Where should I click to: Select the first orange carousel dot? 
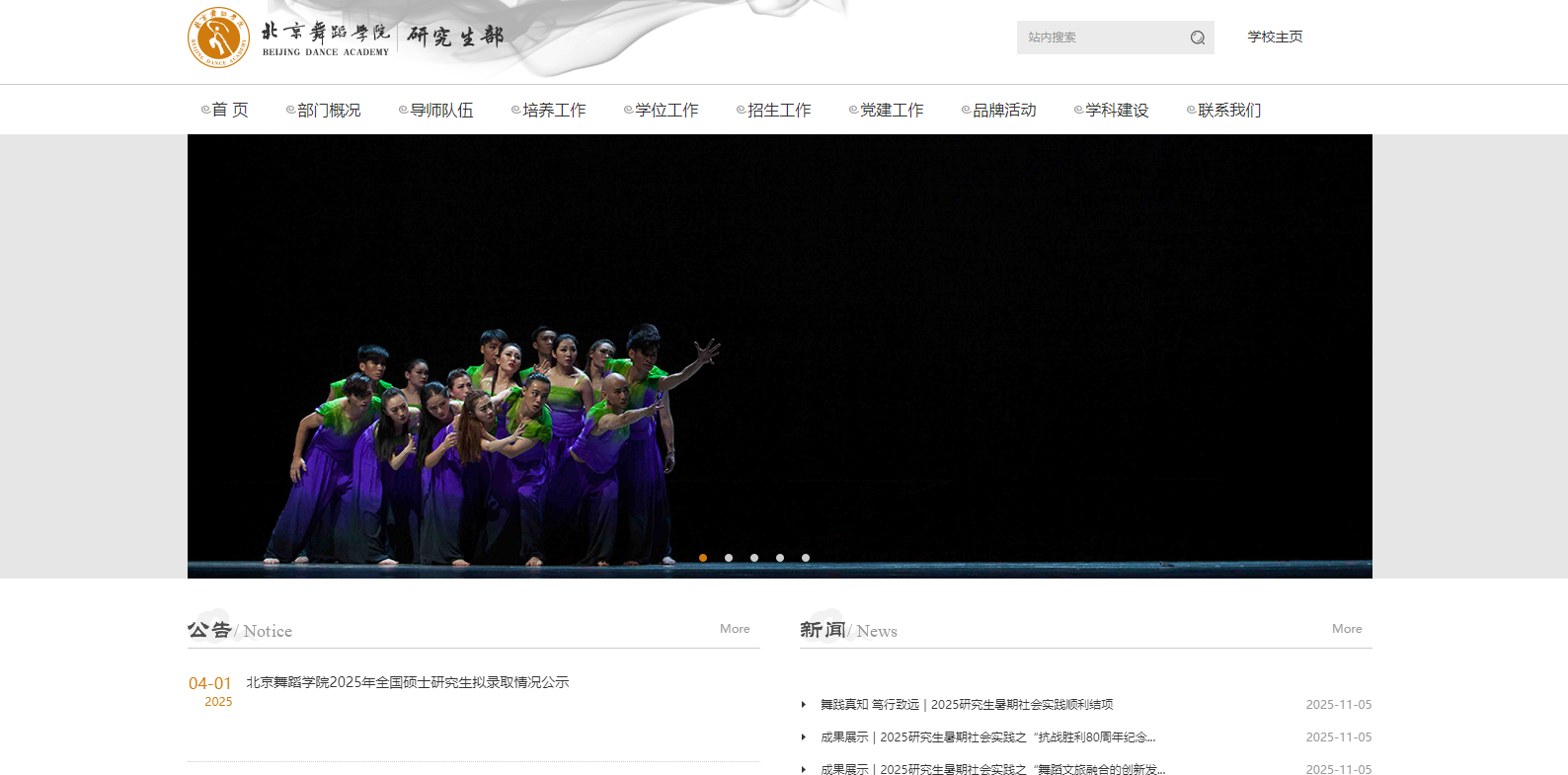[703, 558]
